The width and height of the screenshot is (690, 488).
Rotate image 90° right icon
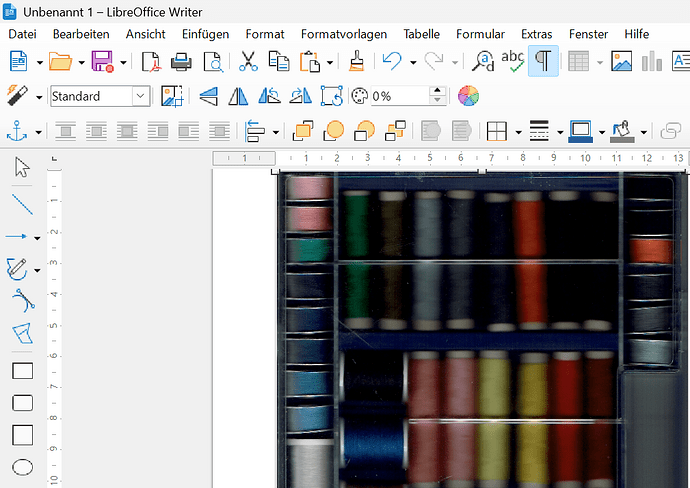(x=301, y=96)
